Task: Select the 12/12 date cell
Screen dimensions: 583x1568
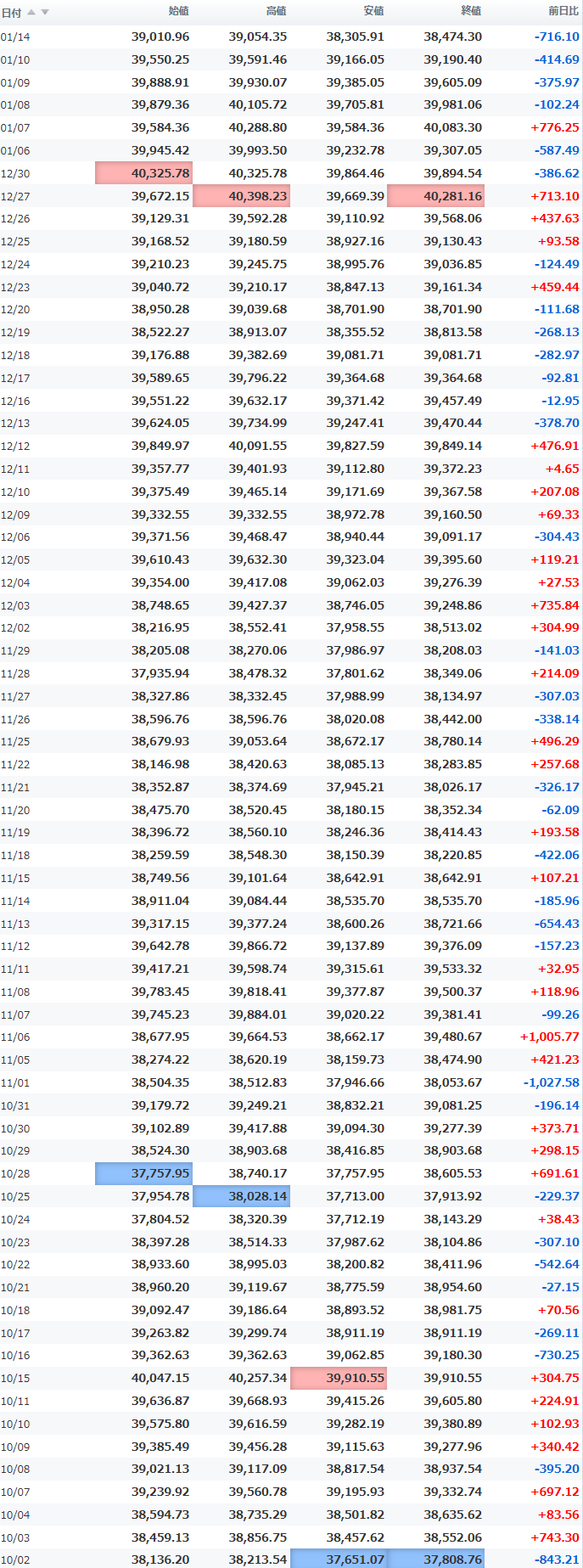Action: (15, 447)
